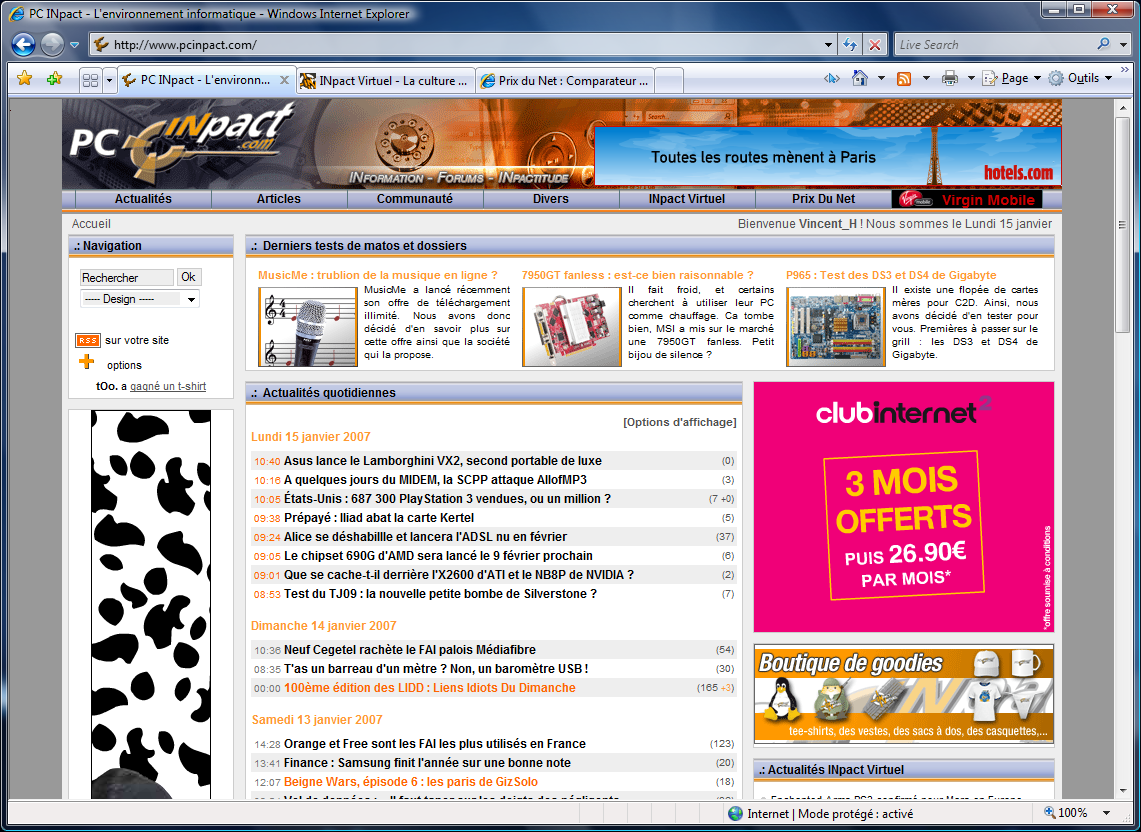Viewport: 1141px width, 832px height.
Task: Open the Articles site menu
Action: [x=279, y=199]
